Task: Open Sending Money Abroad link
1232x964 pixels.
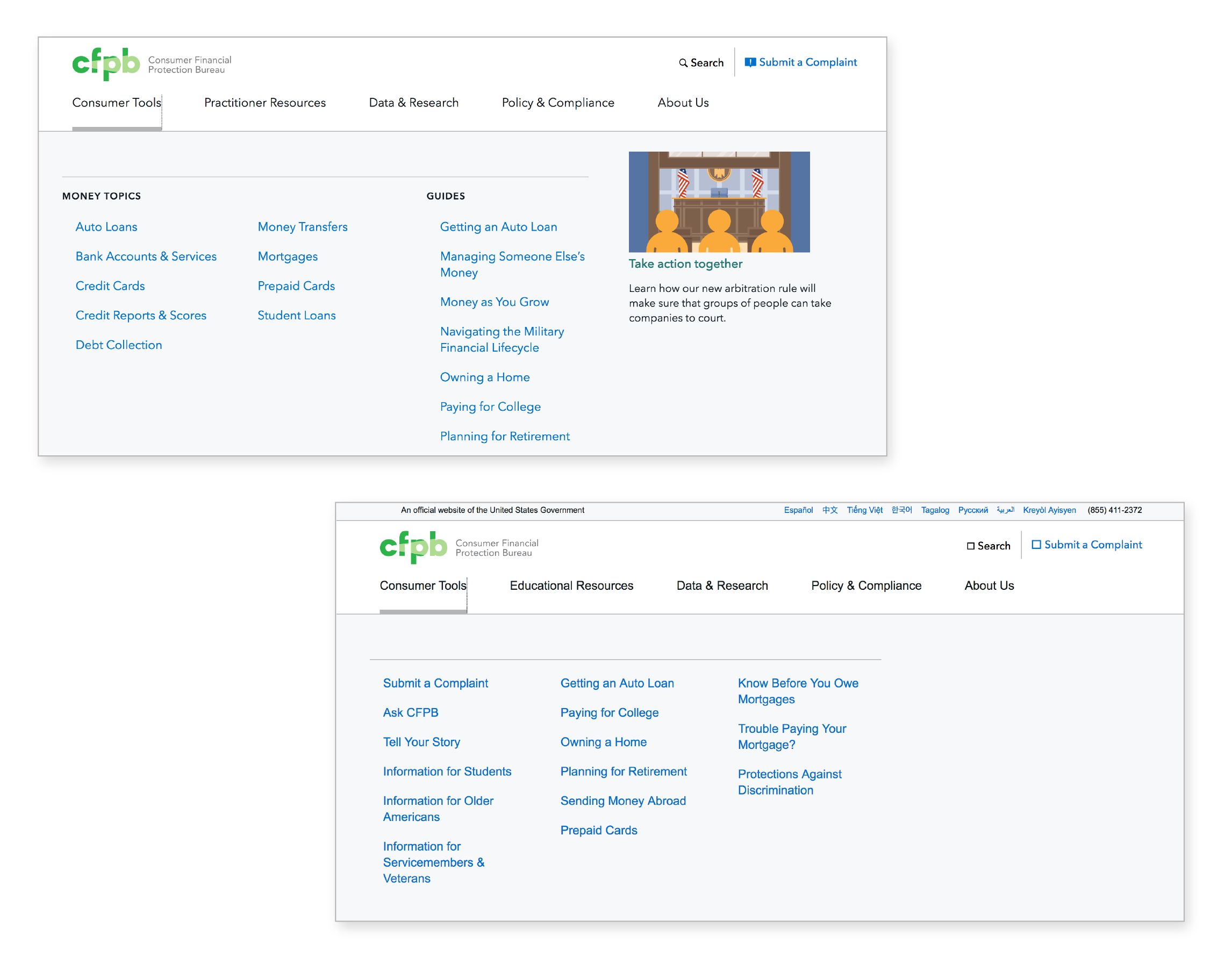Action: tap(622, 801)
